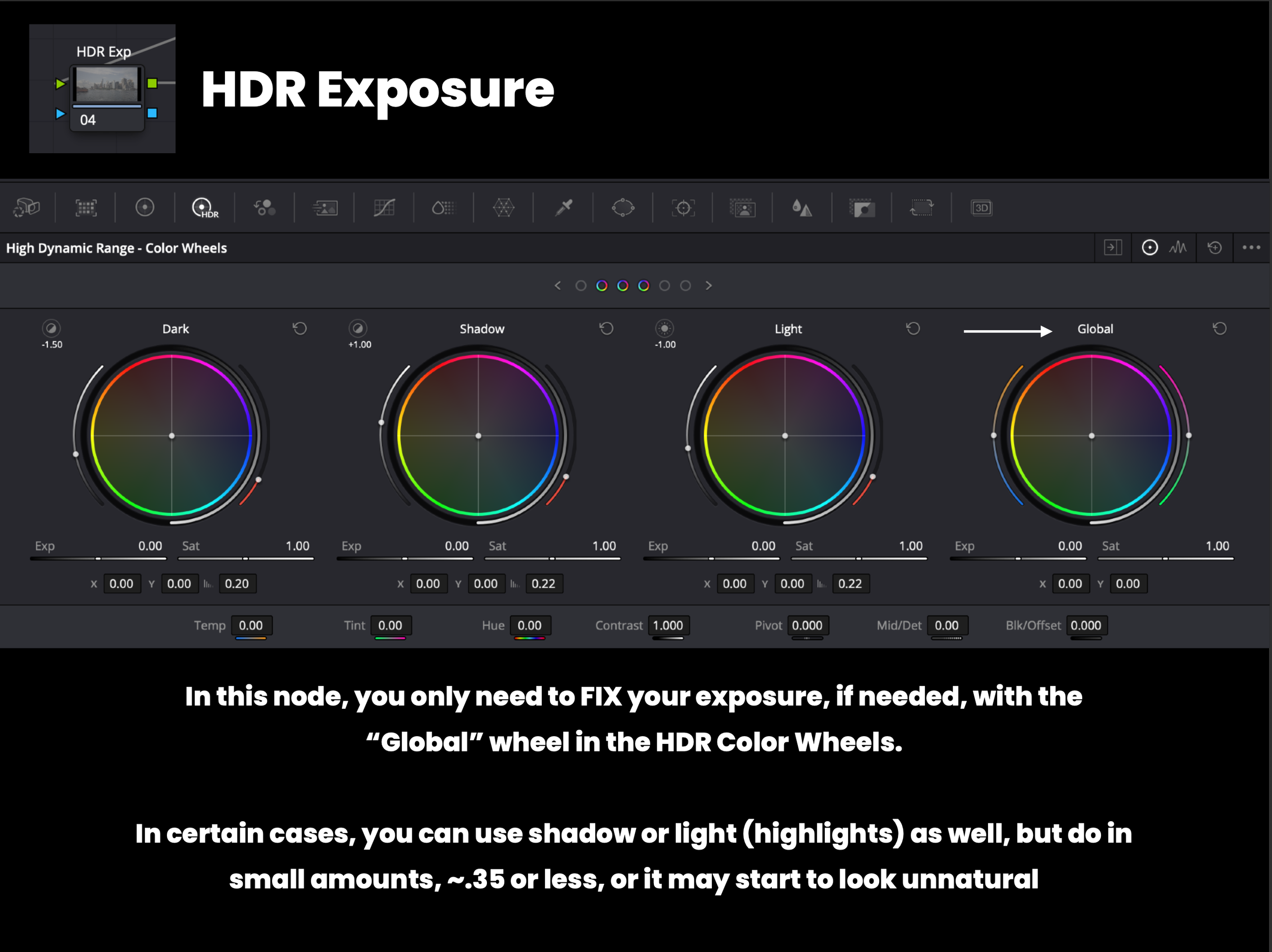Toggle the Light zone icon

(x=664, y=329)
